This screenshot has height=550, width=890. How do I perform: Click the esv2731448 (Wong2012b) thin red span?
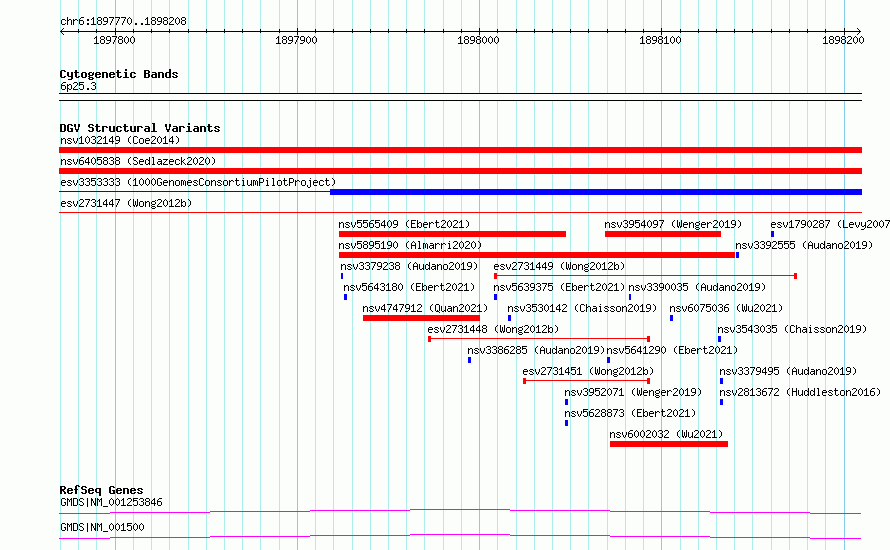click(x=539, y=339)
